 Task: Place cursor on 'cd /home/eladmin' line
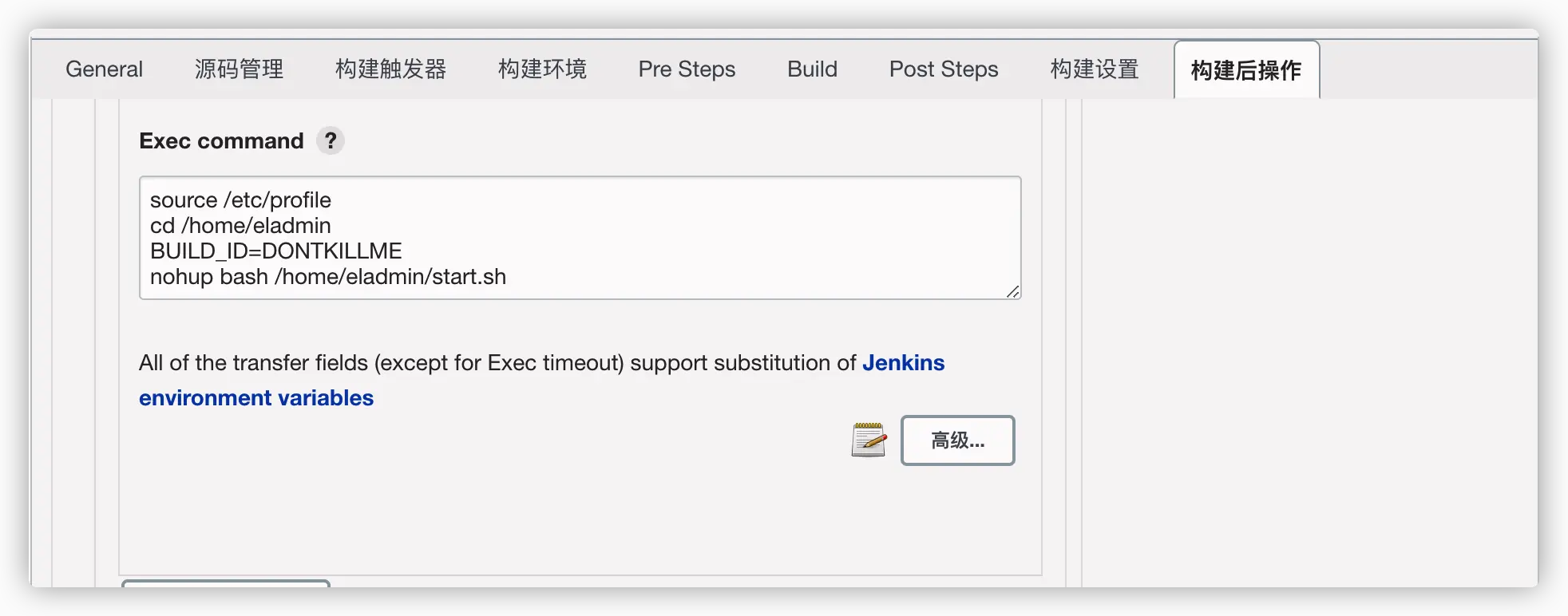coord(240,226)
